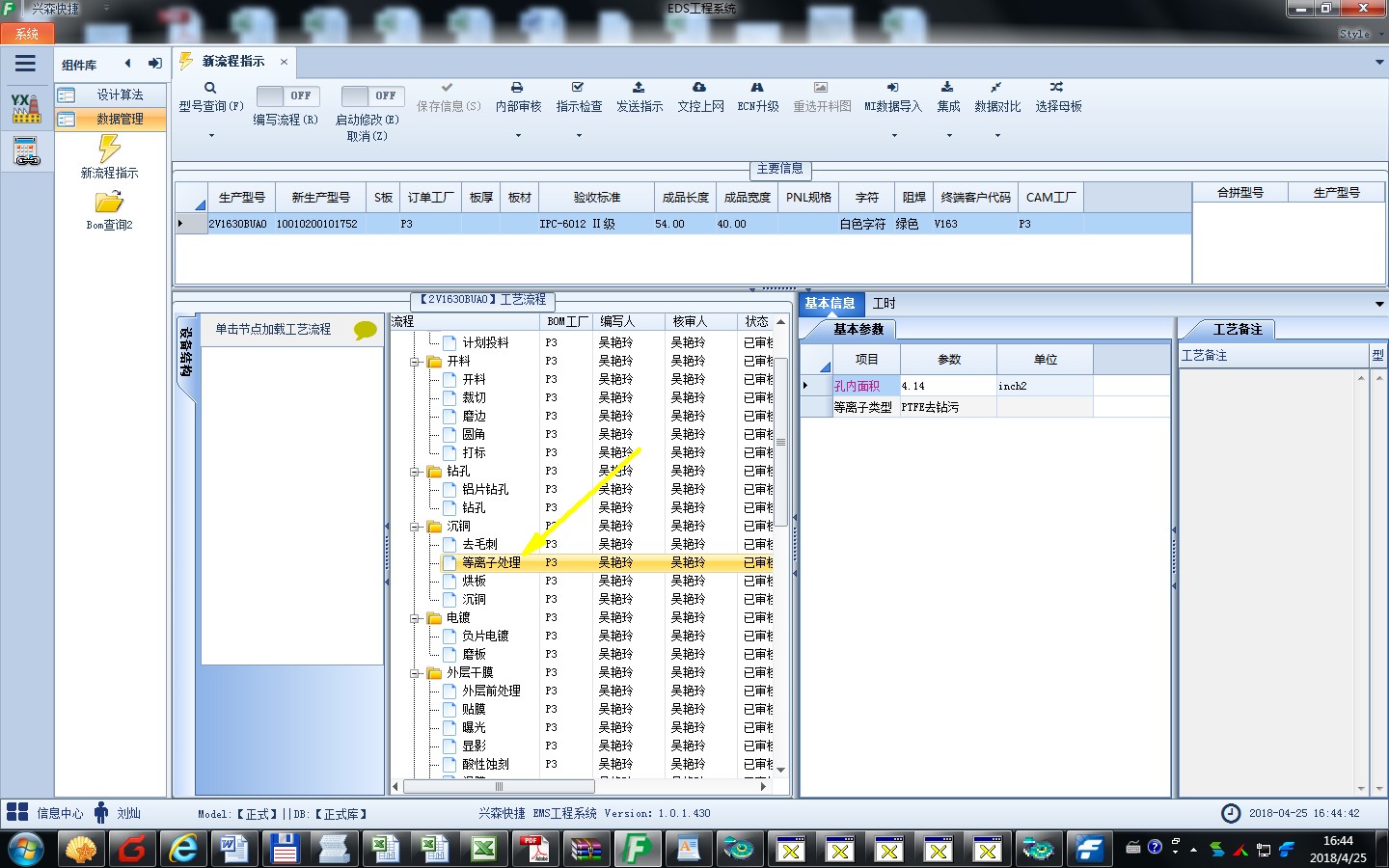1389x868 pixels.
Task: Click the 单击节点加载工艺流程 comment bubble icon
Action: pos(366,330)
